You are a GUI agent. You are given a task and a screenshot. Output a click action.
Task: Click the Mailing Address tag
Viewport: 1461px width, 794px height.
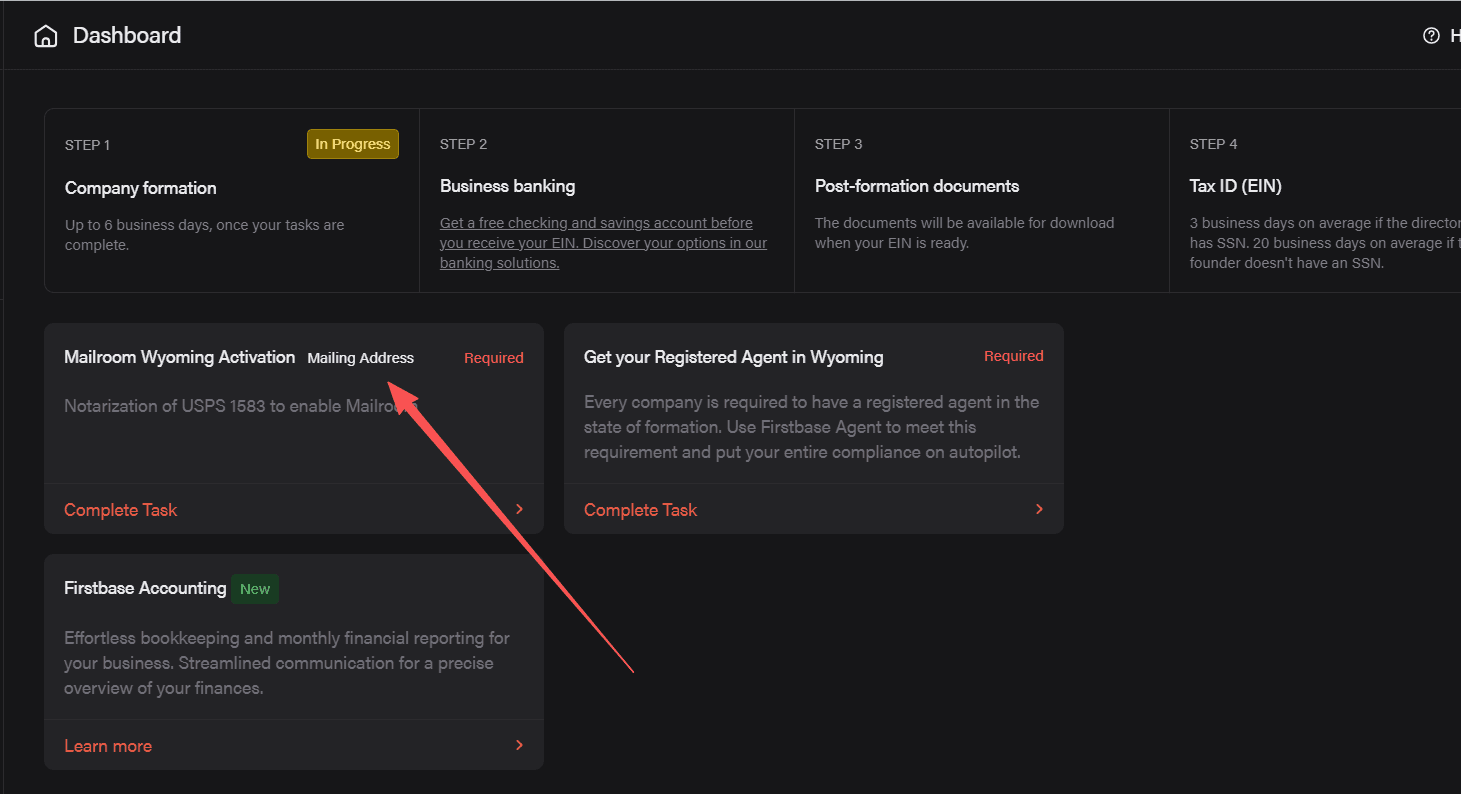click(x=360, y=358)
